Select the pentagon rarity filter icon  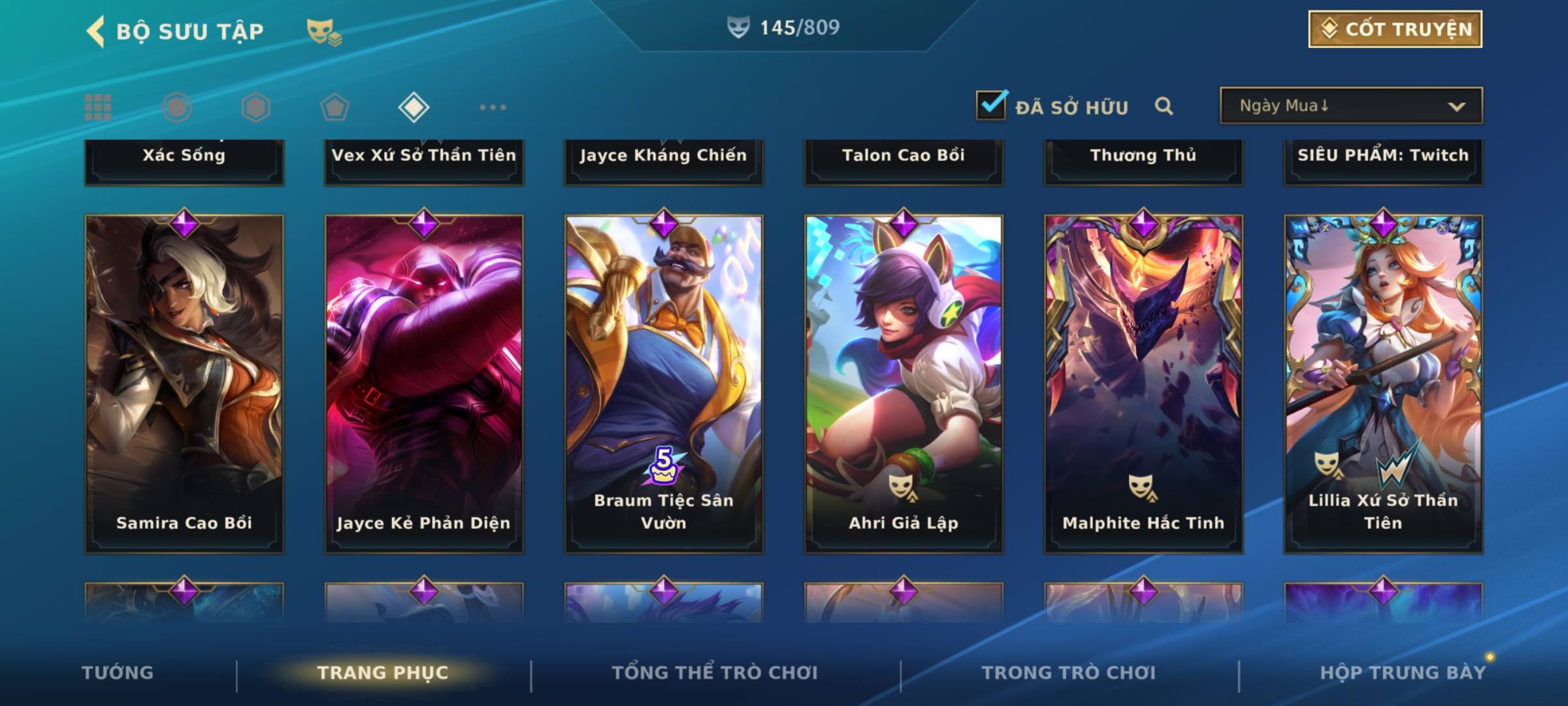point(335,107)
